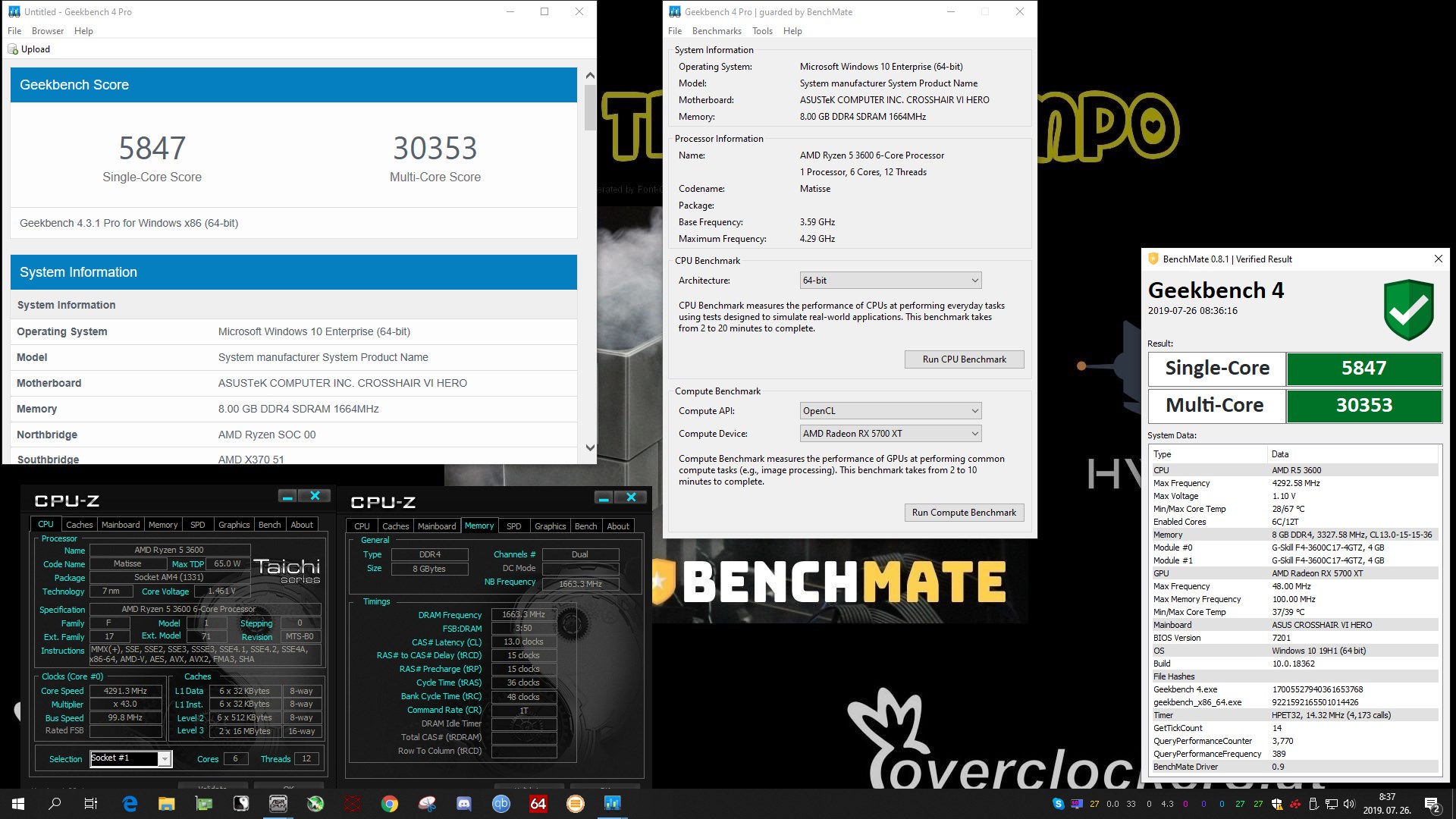Select the 4292.58 MHz Max Frequency value

[x=1295, y=483]
